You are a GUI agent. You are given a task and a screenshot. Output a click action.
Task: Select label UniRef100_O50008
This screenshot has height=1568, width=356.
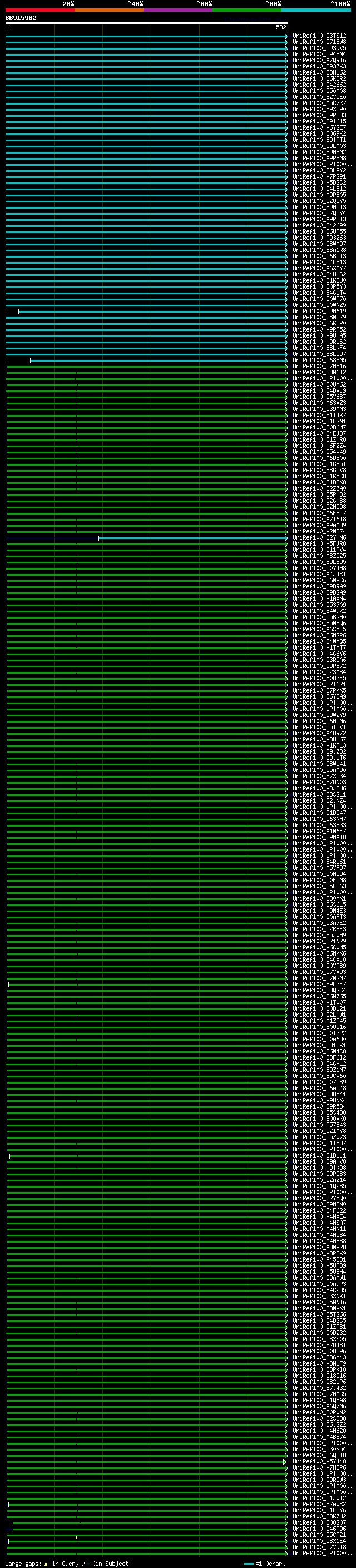coord(319,91)
